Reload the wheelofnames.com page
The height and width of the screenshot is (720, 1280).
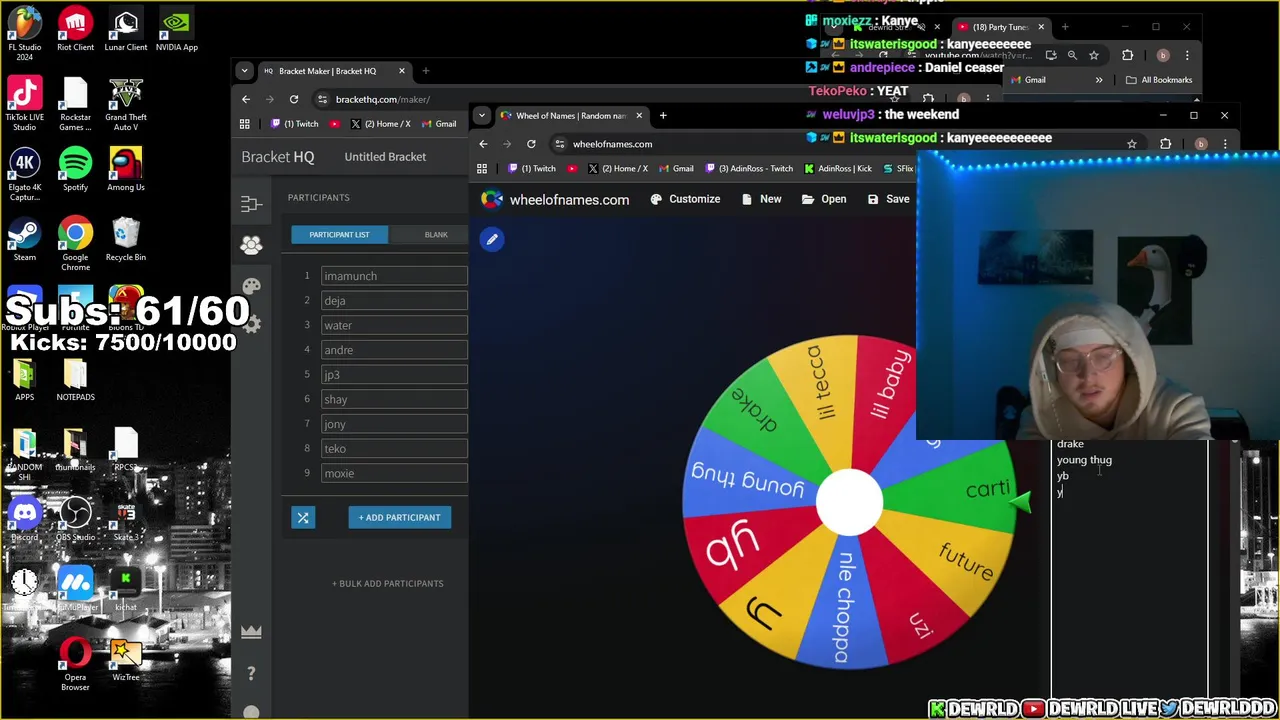click(531, 144)
